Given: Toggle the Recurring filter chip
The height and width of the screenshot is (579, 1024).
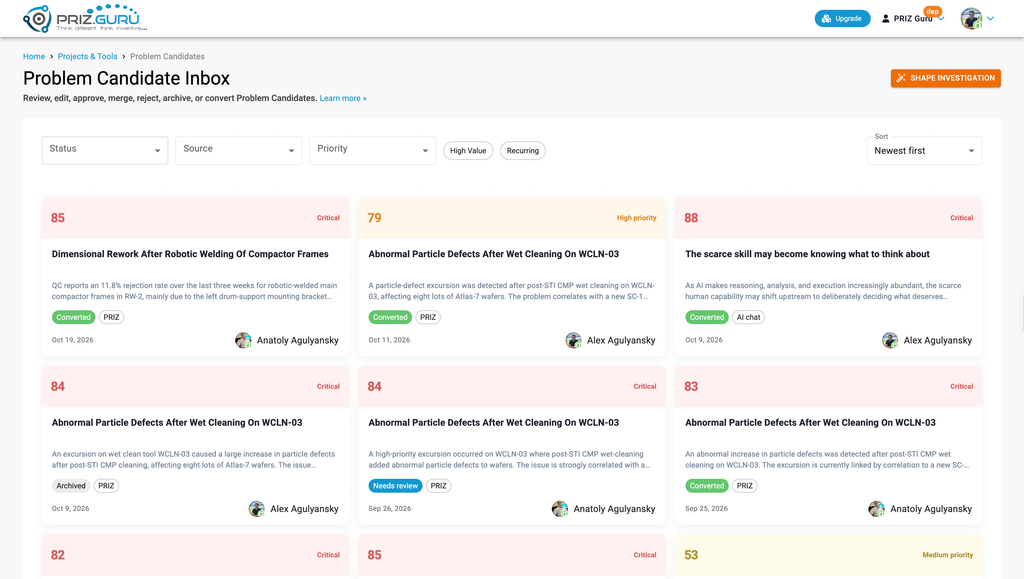Looking at the screenshot, I should coord(522,151).
